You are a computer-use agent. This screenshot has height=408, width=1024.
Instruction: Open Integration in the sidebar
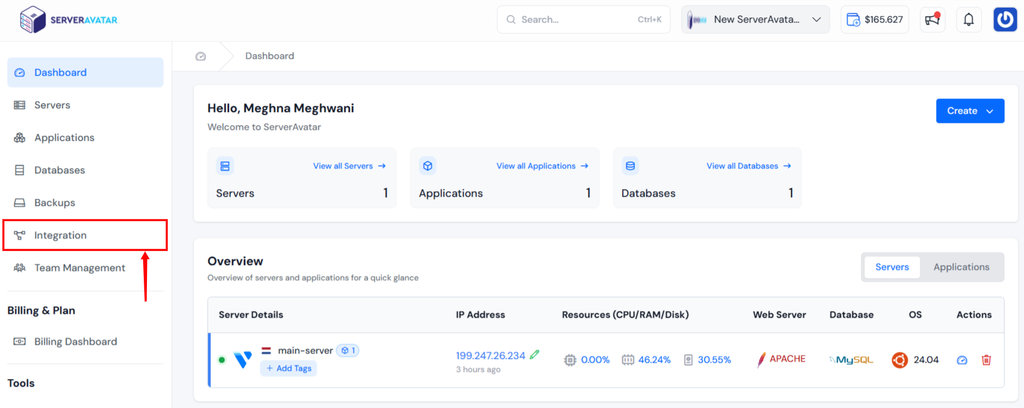tap(86, 236)
